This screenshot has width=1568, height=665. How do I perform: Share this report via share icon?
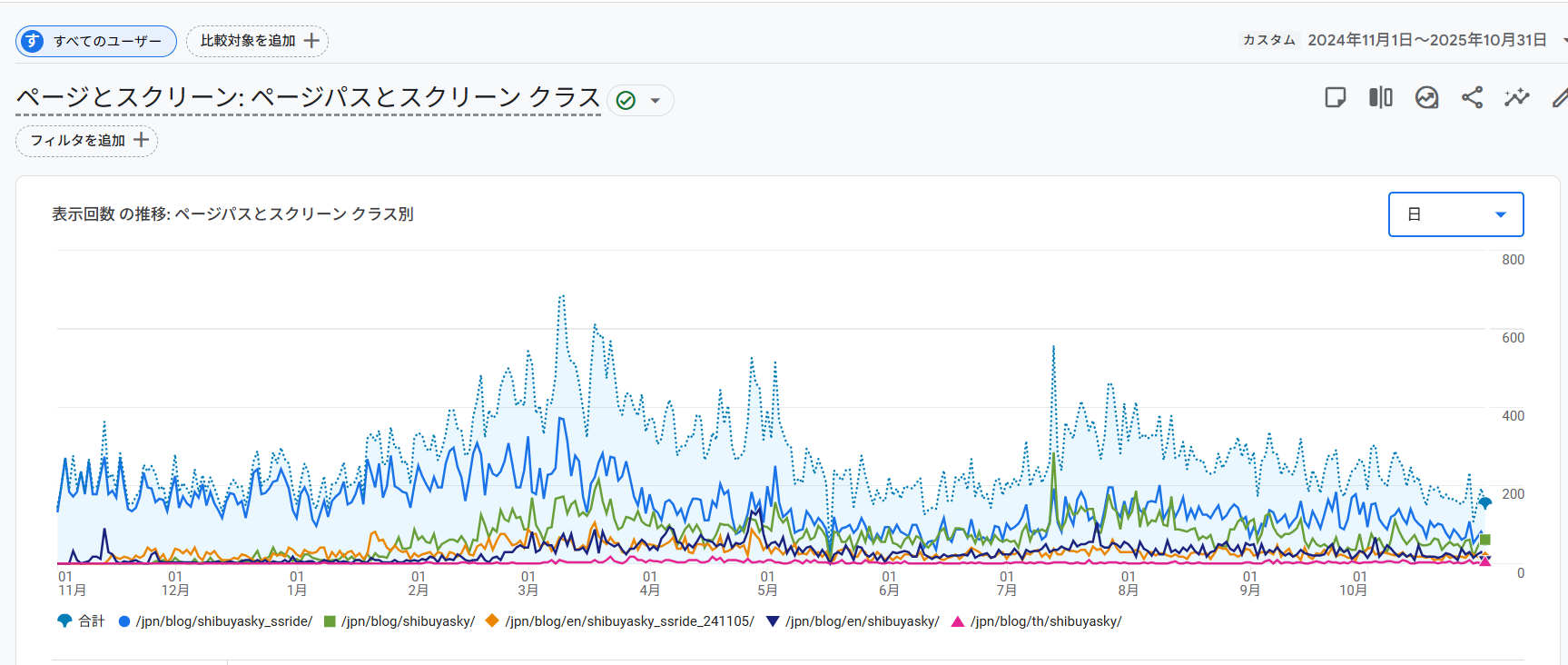[x=1472, y=97]
